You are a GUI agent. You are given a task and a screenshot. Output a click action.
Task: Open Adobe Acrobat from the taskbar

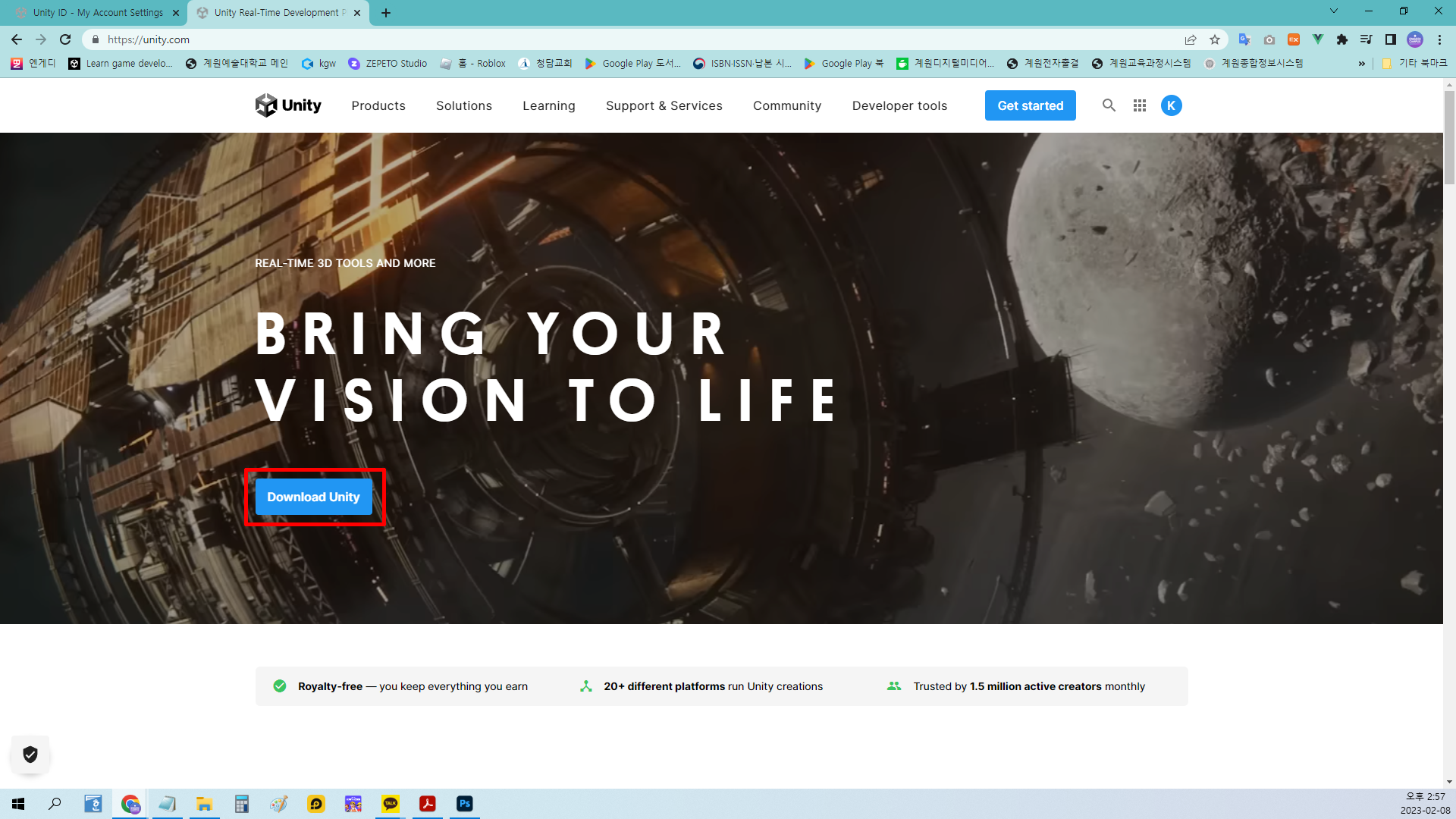(x=428, y=803)
